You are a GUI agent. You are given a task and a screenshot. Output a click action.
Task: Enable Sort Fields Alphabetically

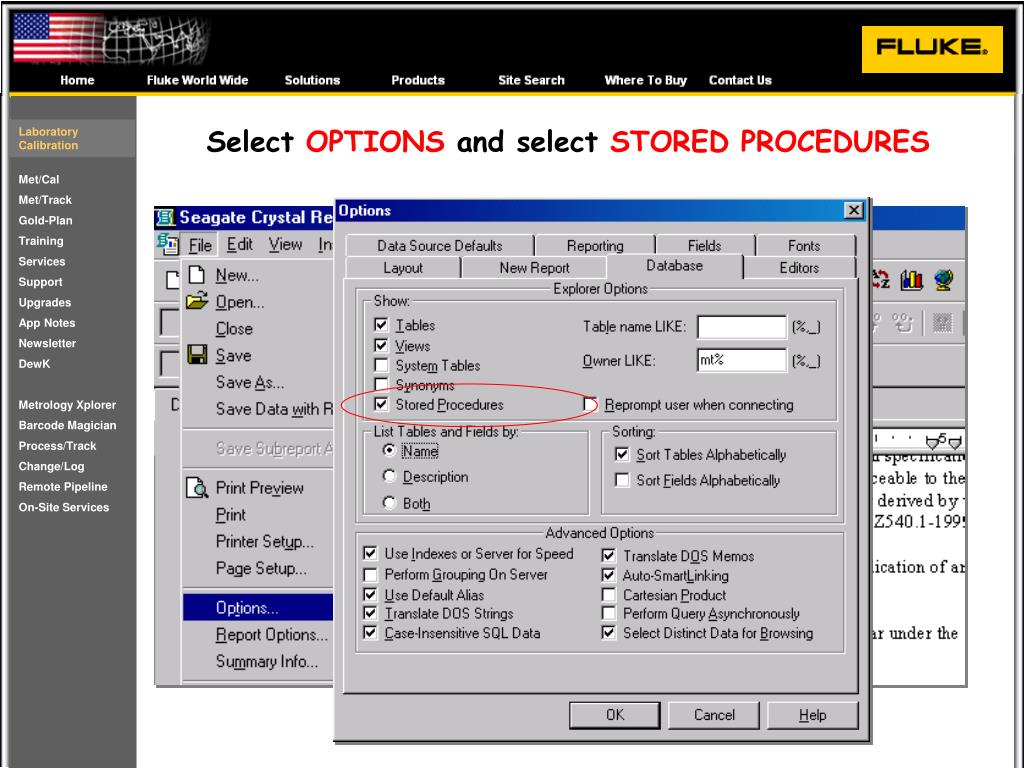coord(622,480)
